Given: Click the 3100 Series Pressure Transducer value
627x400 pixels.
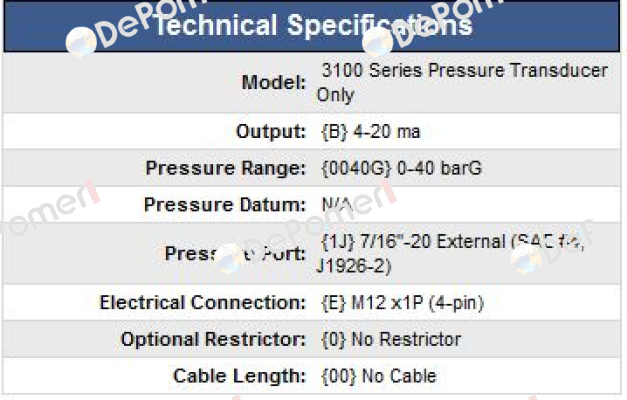Looking at the screenshot, I should [x=463, y=82].
